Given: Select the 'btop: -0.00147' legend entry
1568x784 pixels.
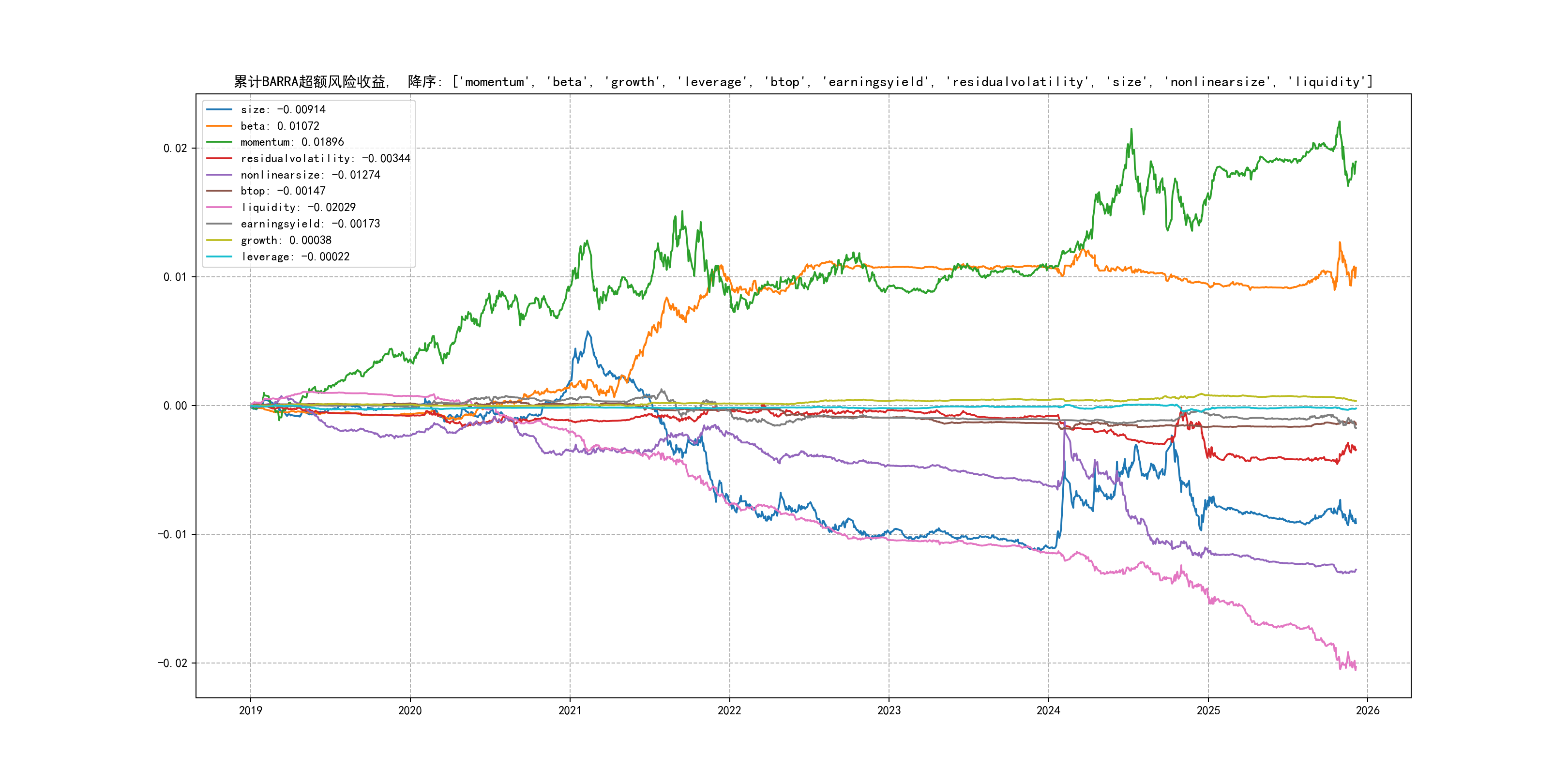Looking at the screenshot, I should point(283,191).
